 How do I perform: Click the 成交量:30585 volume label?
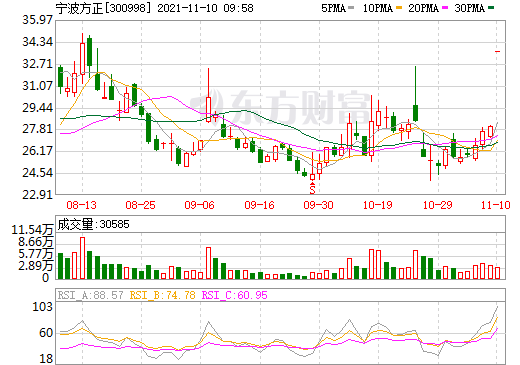tap(93, 224)
